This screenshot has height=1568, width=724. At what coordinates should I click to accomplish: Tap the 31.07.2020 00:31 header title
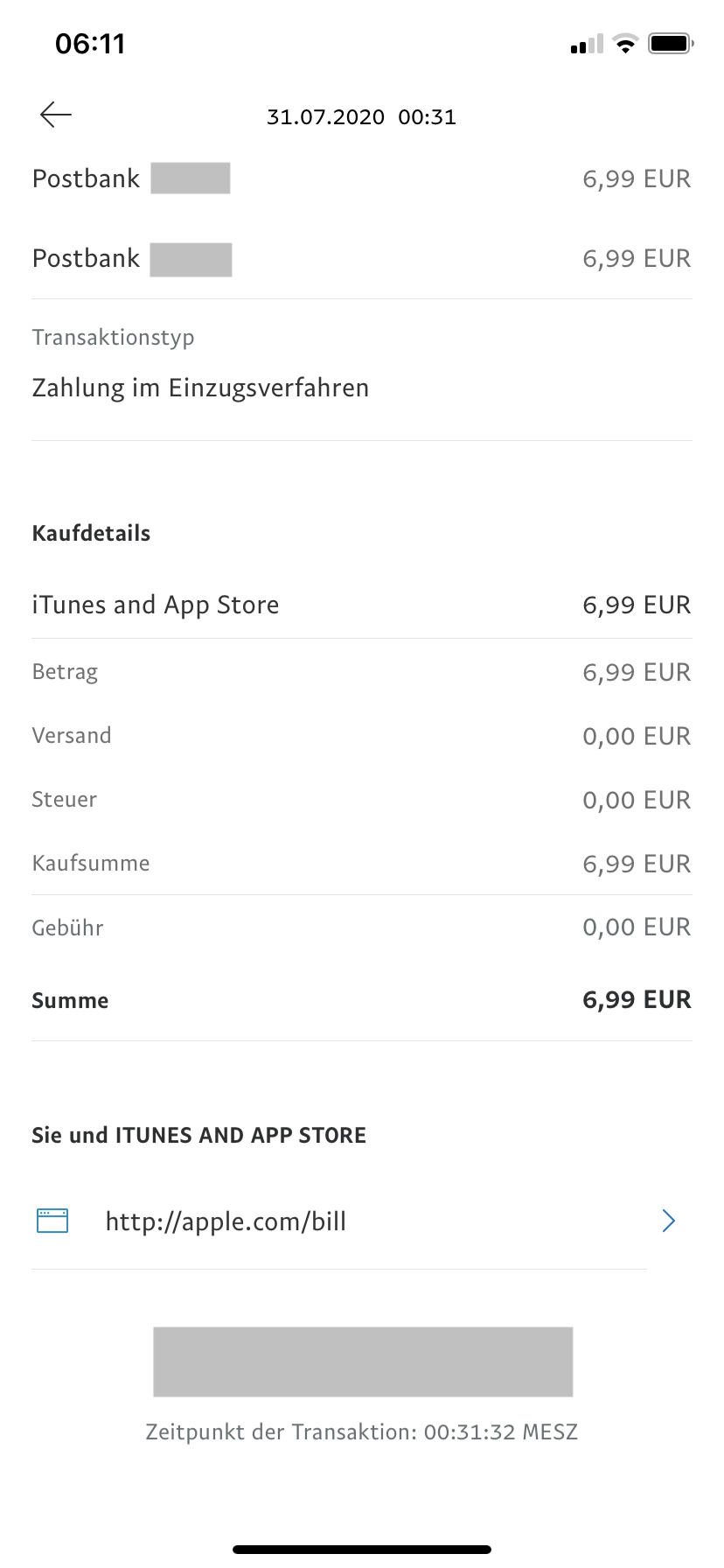(361, 117)
